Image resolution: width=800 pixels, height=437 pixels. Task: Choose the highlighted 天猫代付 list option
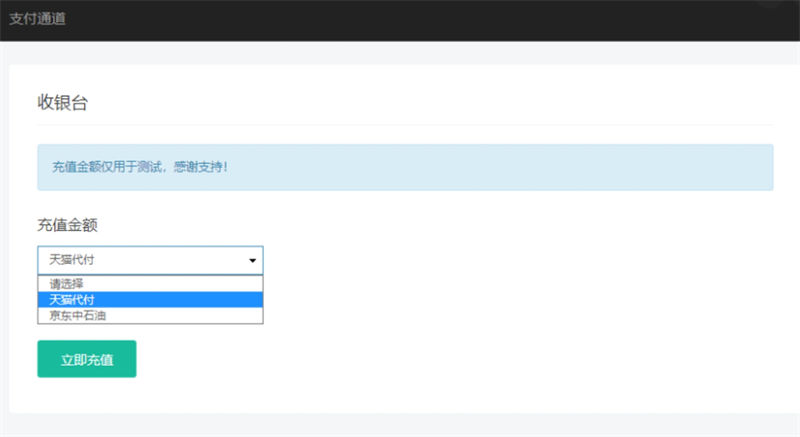[72, 299]
